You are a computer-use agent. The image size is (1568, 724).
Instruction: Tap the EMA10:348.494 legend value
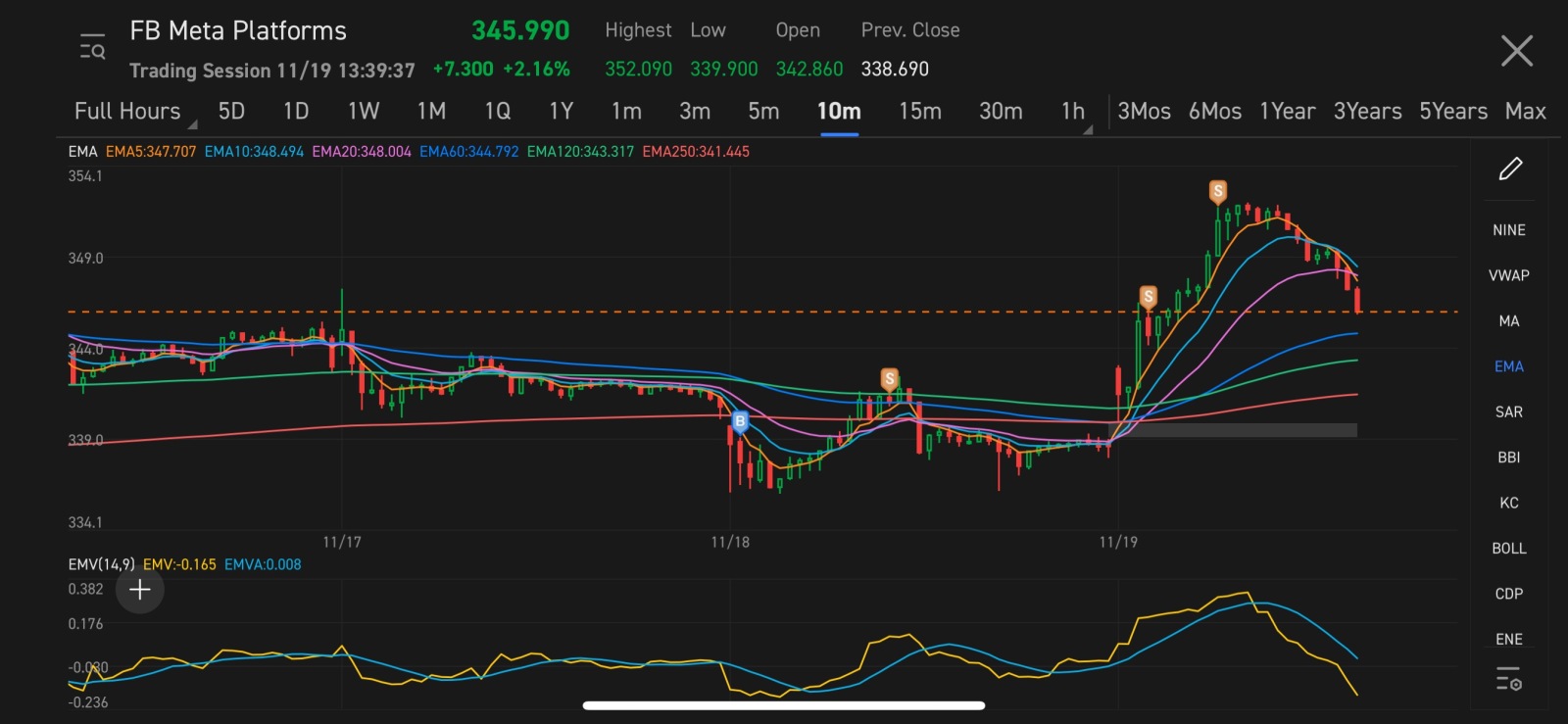pos(254,152)
